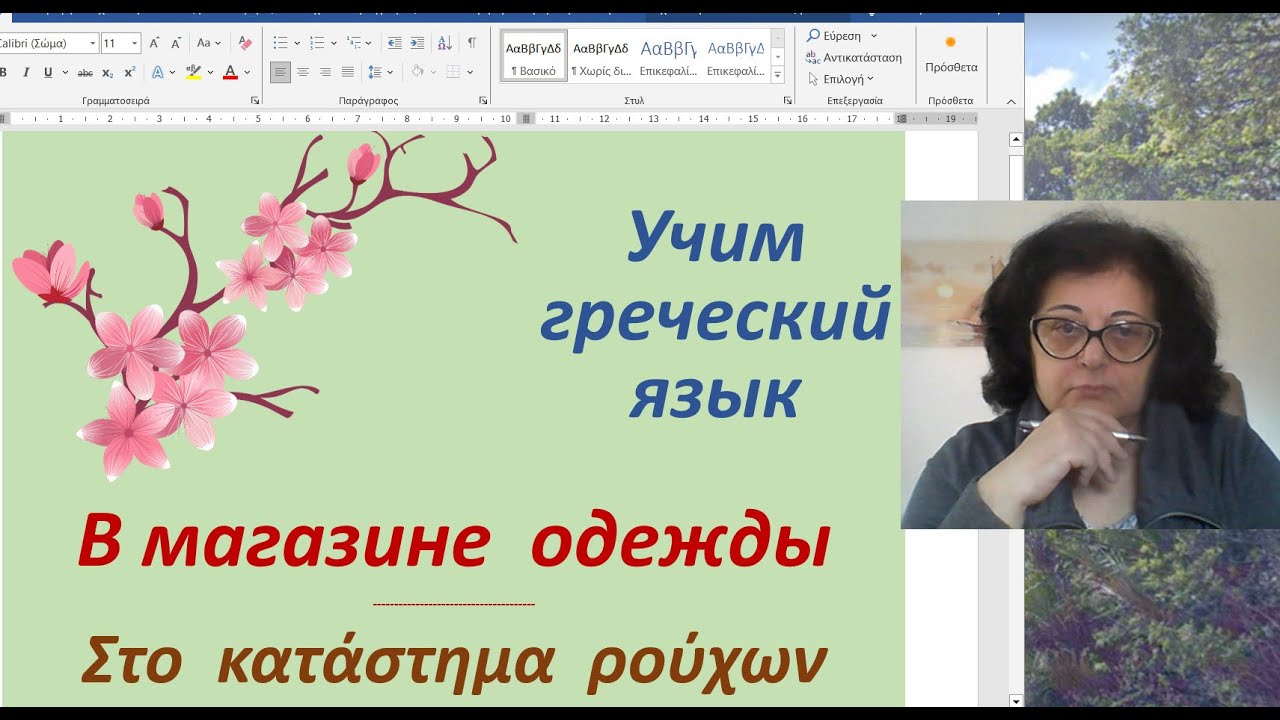This screenshot has width=1280, height=720.
Task: Open the change case (Aa) dropdown
Action: (x=209, y=43)
